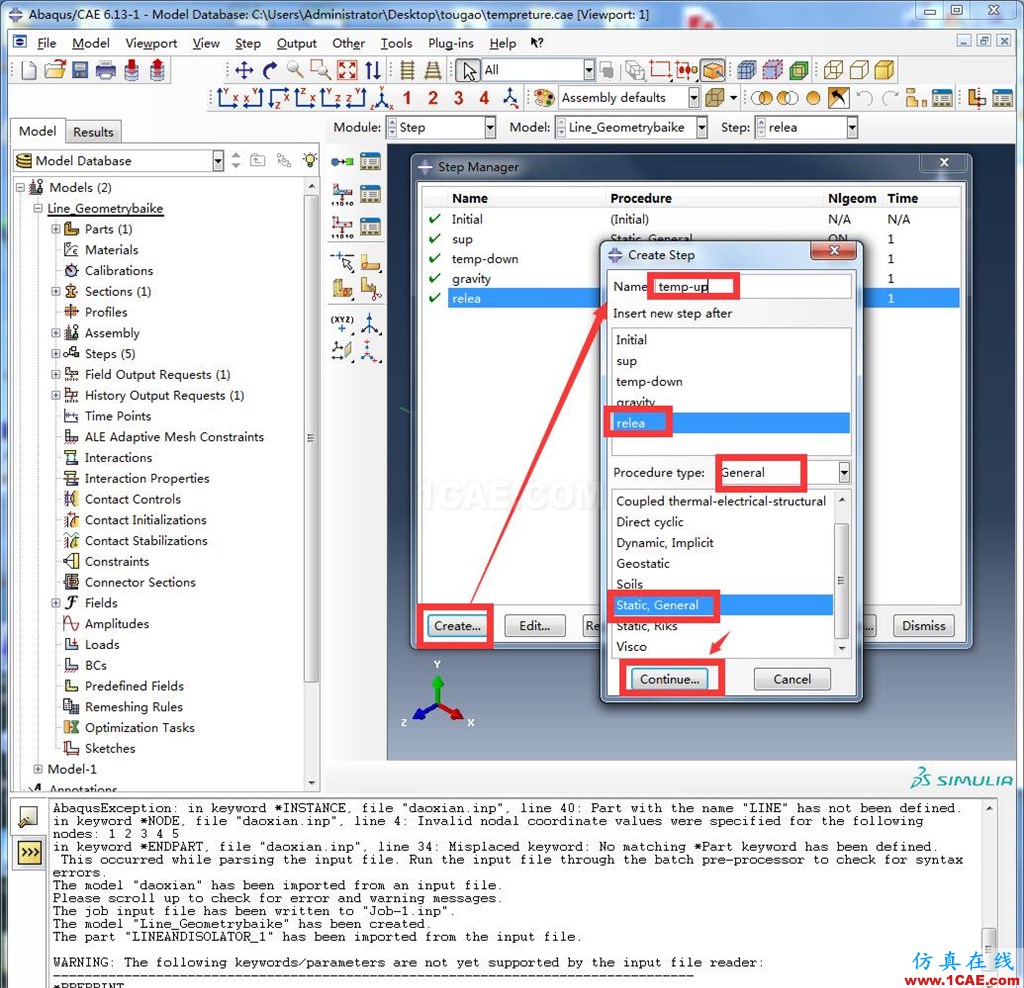Screen dimensions: 1024x988
Task: Click the Create Field Output tool
Action: coord(342,194)
